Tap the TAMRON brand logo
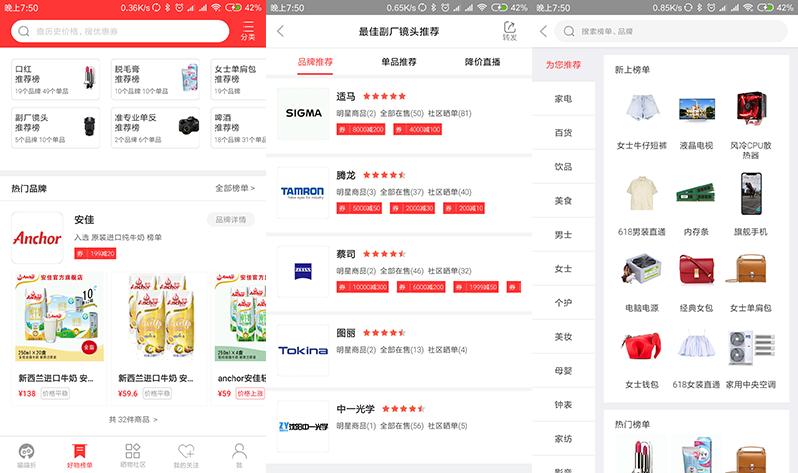Screen dimensions: 798x473 coord(303,192)
